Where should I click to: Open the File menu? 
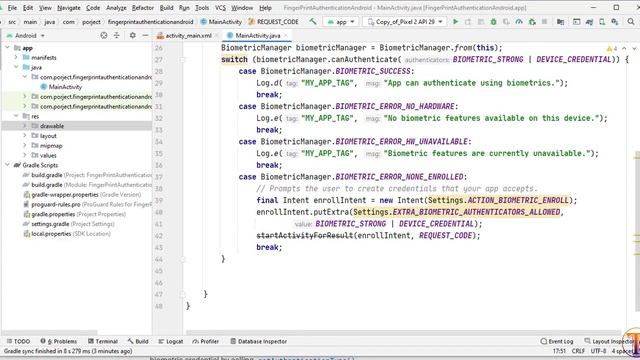(x=12, y=8)
